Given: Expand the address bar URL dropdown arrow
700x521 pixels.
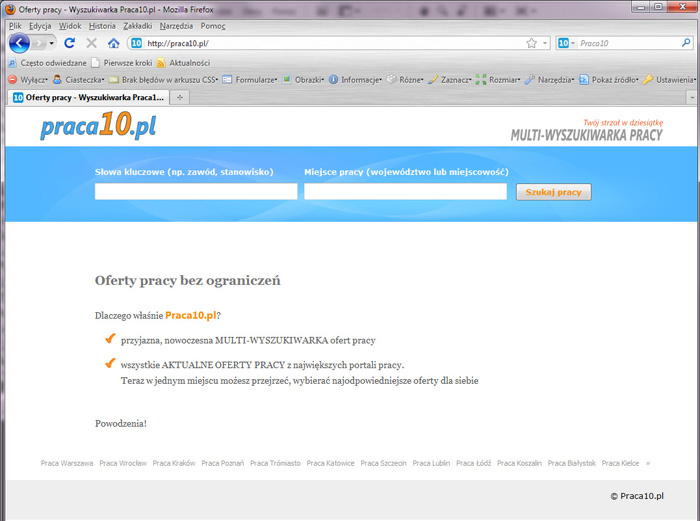Looking at the screenshot, I should coord(545,43).
